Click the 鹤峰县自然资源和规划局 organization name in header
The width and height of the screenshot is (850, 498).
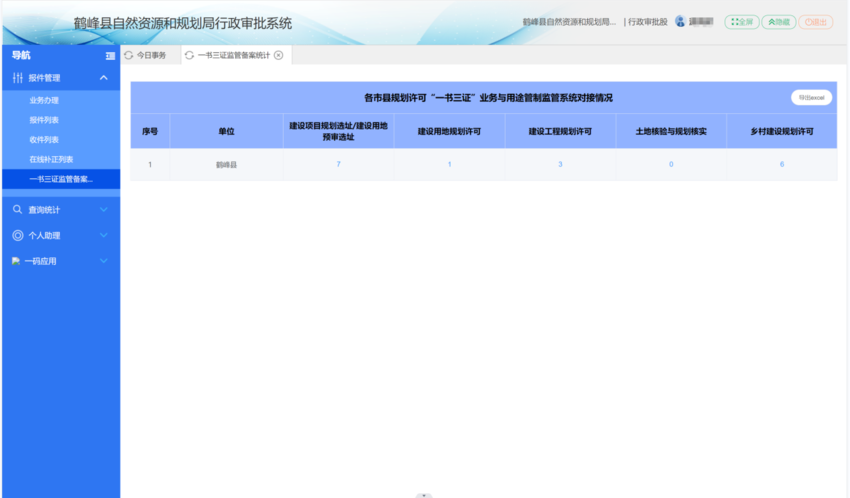click(x=569, y=22)
